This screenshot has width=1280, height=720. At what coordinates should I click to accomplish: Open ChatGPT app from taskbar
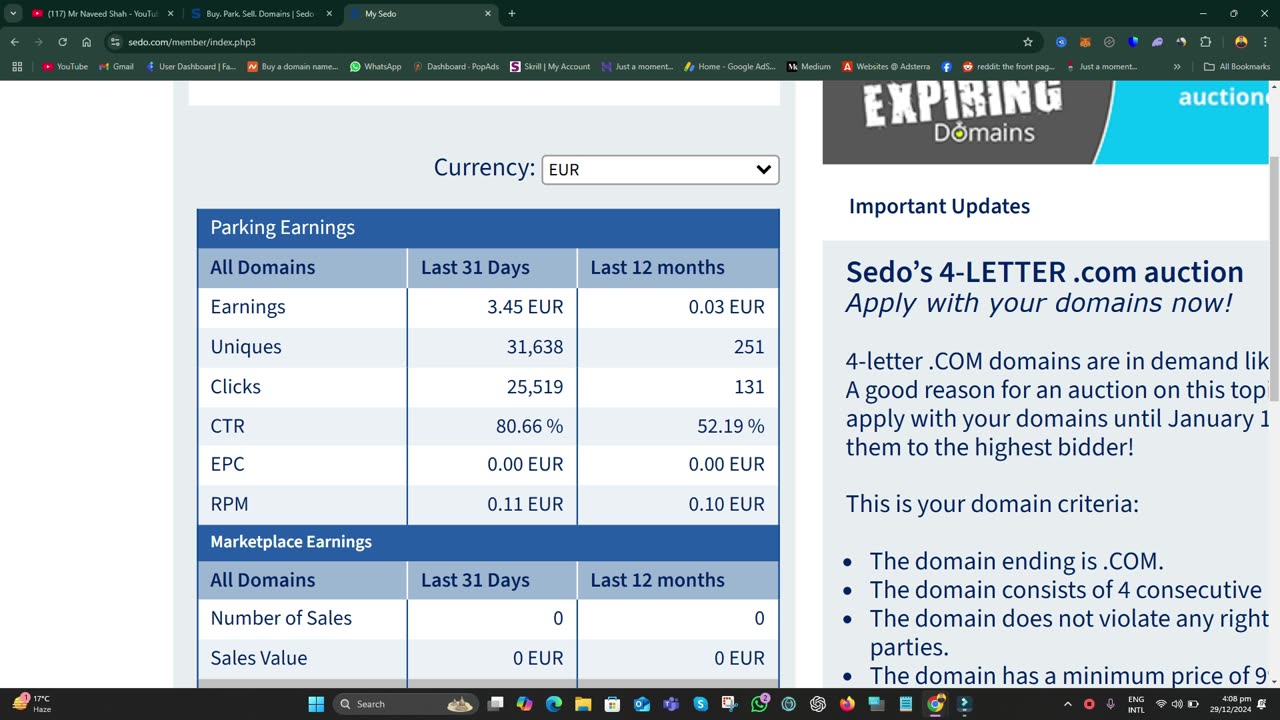[818, 704]
